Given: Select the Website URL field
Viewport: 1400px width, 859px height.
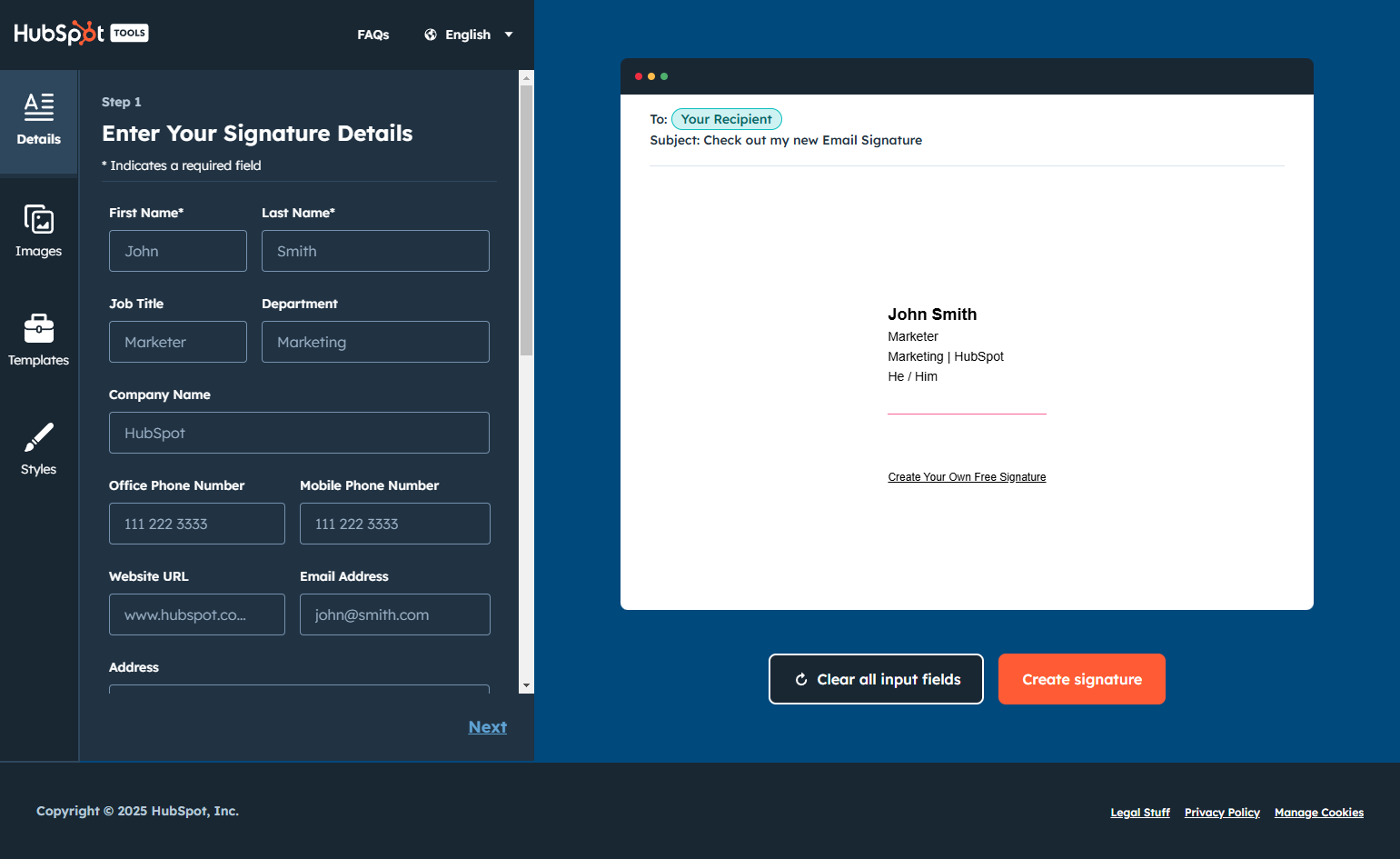Looking at the screenshot, I should point(197,614).
